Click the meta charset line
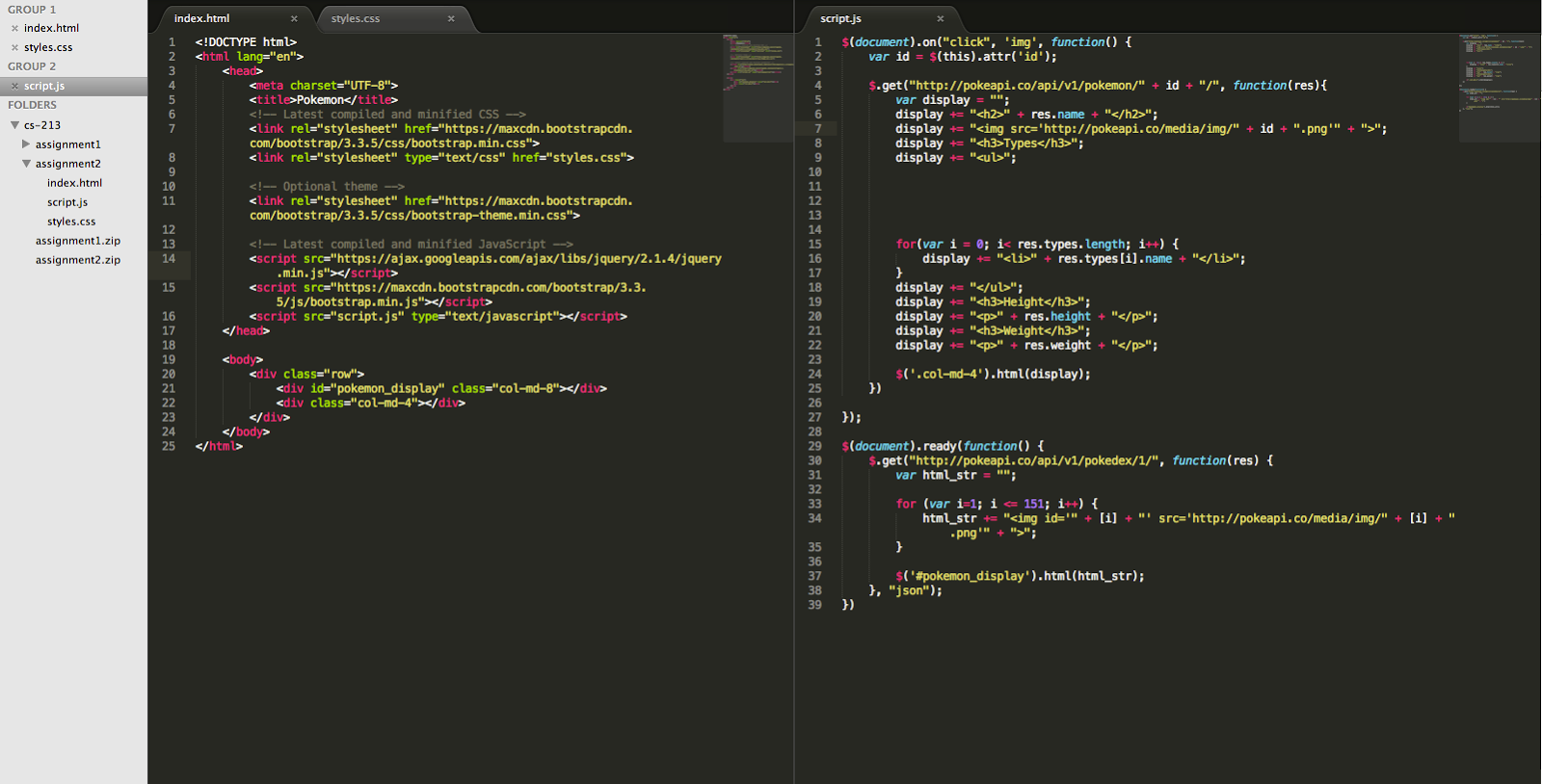 click(x=324, y=86)
